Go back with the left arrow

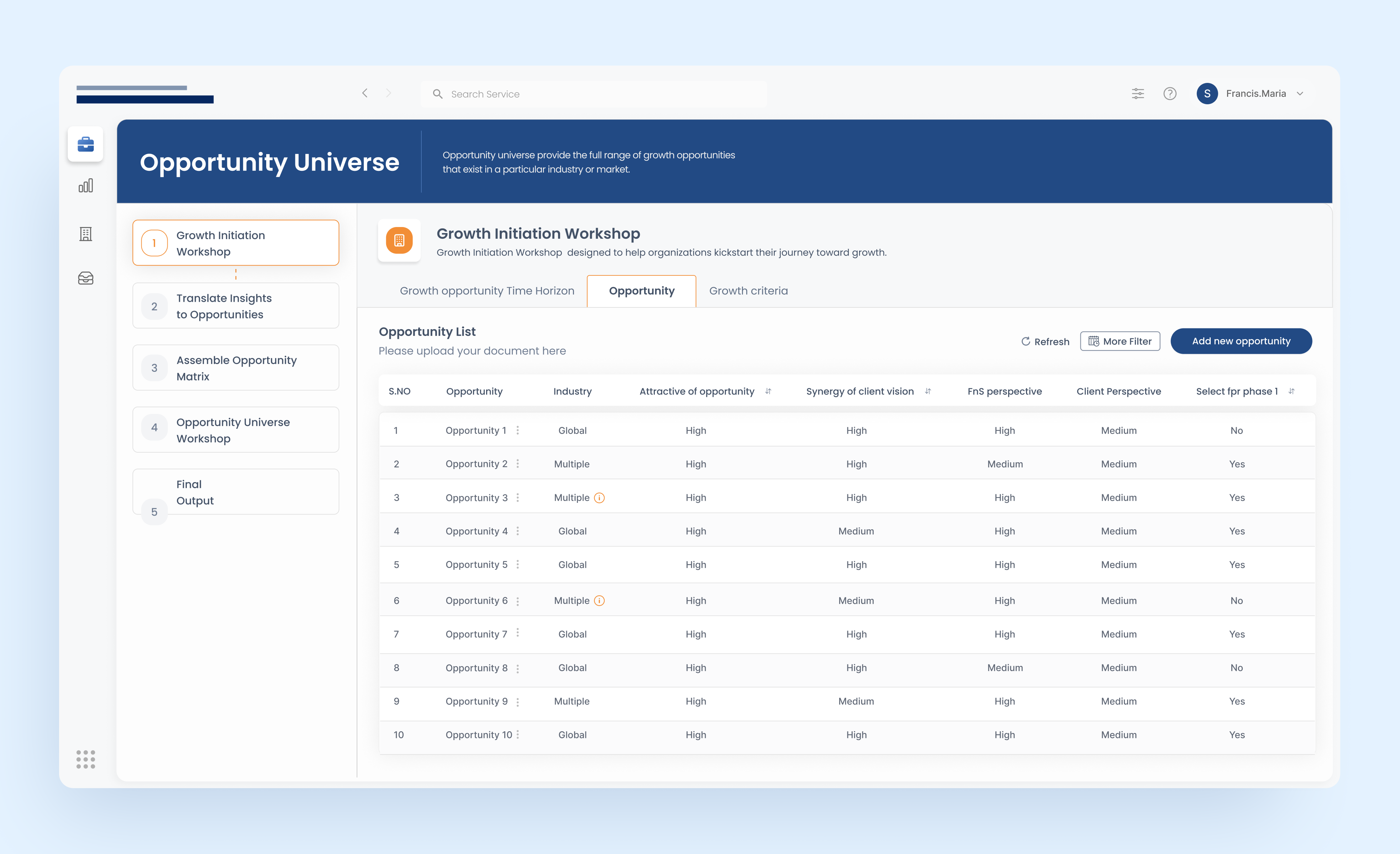[365, 93]
